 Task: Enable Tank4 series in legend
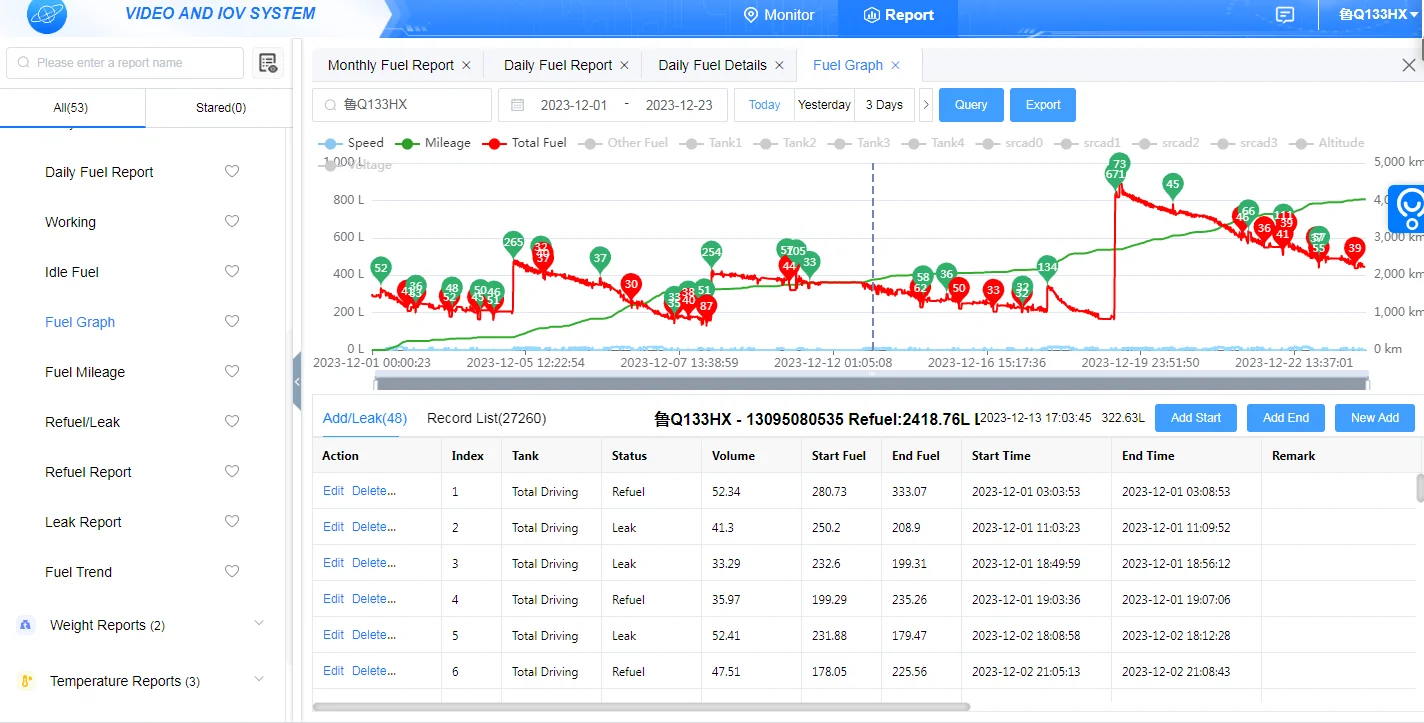[x=933, y=143]
